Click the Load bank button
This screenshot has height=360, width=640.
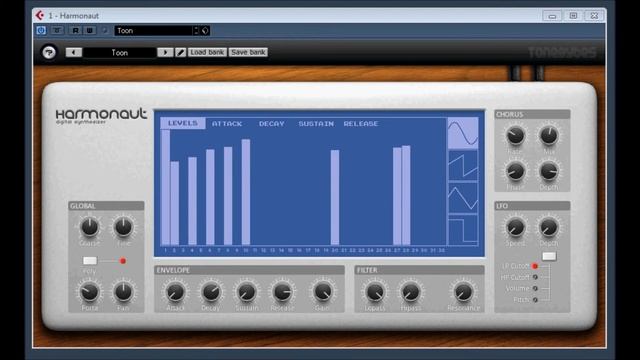pyautogui.click(x=207, y=52)
